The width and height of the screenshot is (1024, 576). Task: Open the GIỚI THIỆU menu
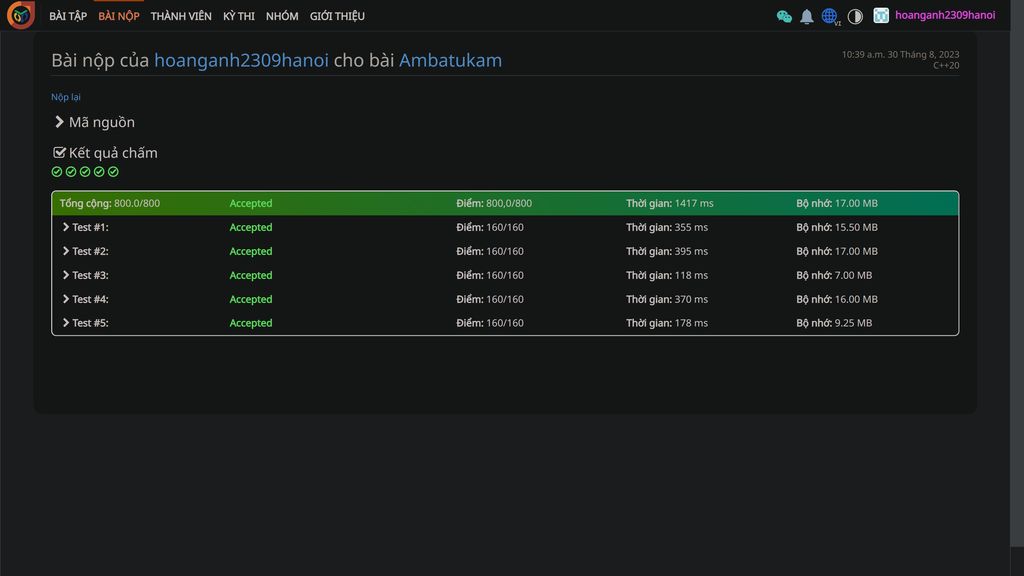point(337,16)
